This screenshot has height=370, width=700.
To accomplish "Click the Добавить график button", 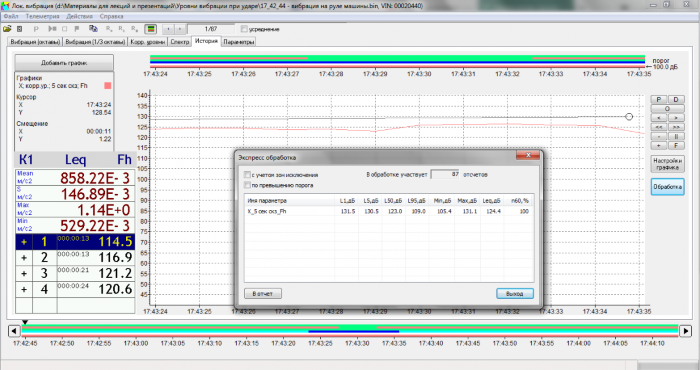I will (x=64, y=63).
